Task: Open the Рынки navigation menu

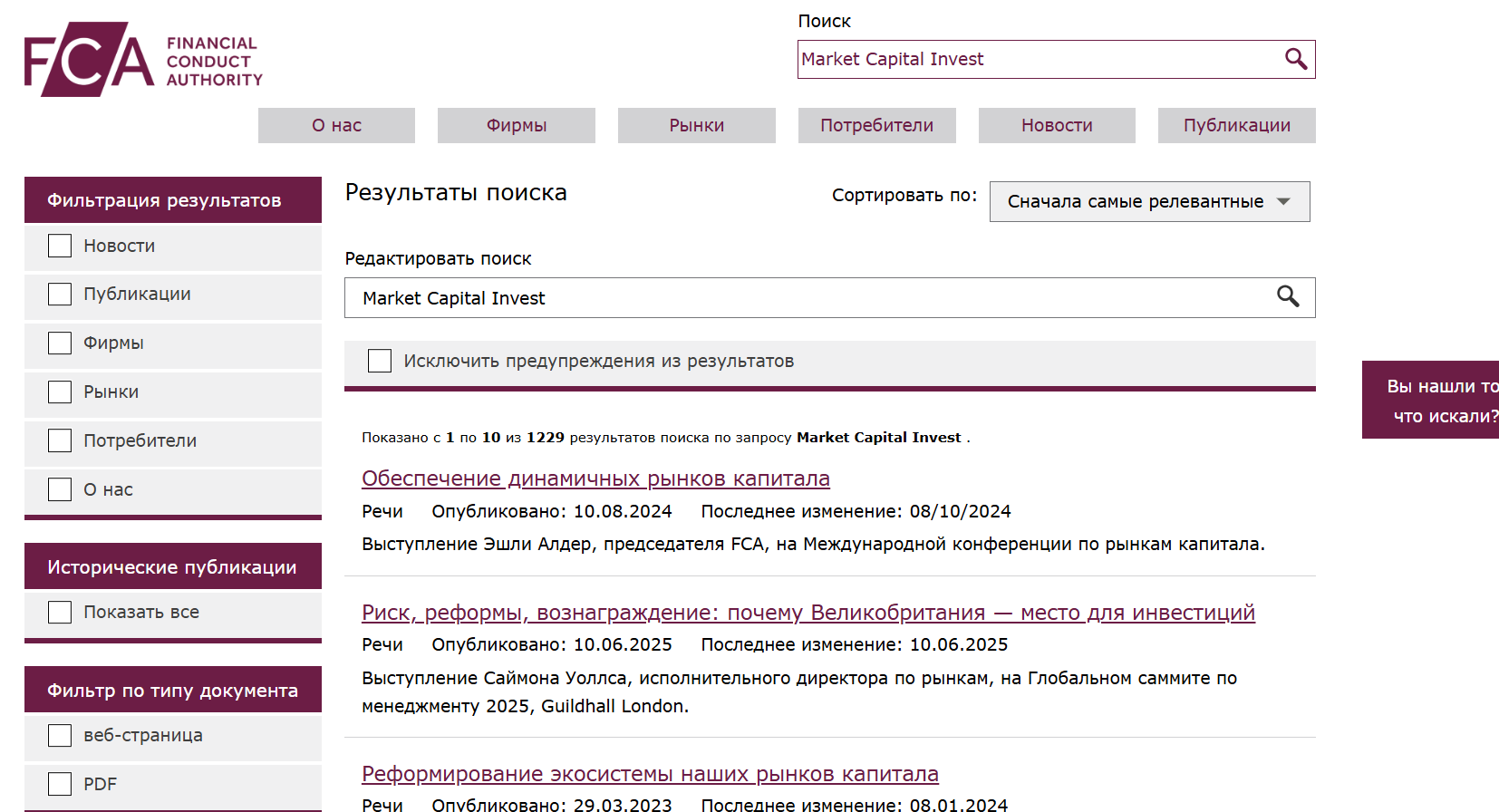Action: click(x=697, y=125)
